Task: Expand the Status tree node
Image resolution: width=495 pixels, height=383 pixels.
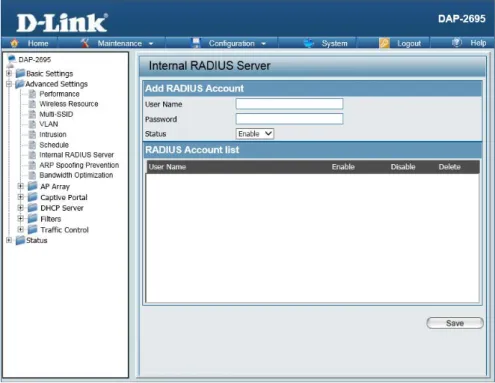Action: [9, 240]
